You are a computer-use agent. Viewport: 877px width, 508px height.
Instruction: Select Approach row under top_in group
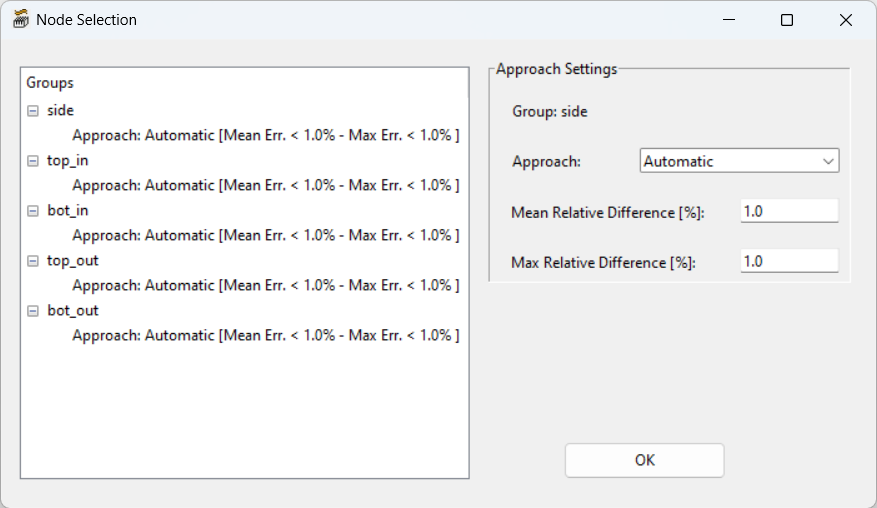click(x=266, y=185)
